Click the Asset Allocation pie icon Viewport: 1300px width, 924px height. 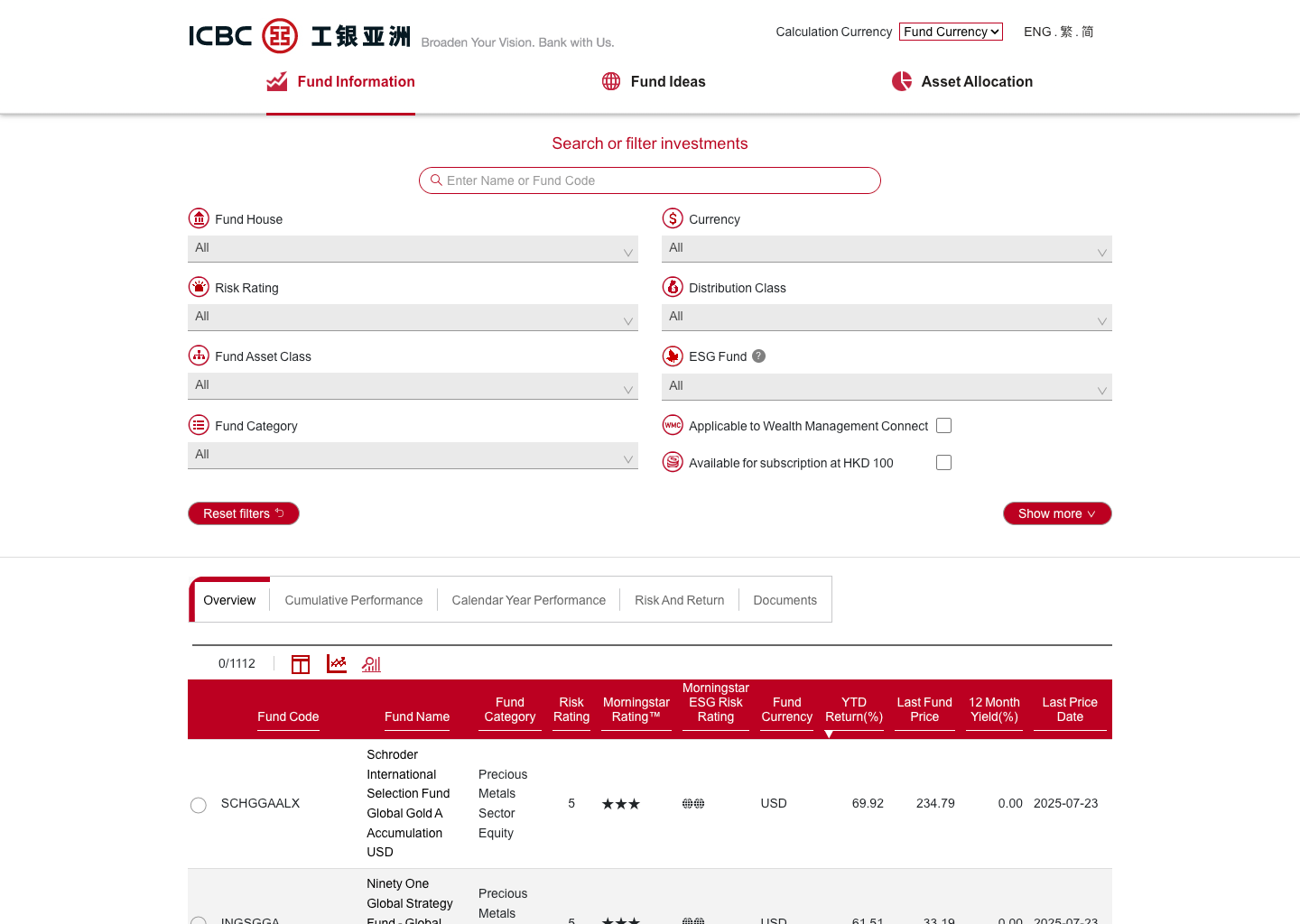point(902,81)
